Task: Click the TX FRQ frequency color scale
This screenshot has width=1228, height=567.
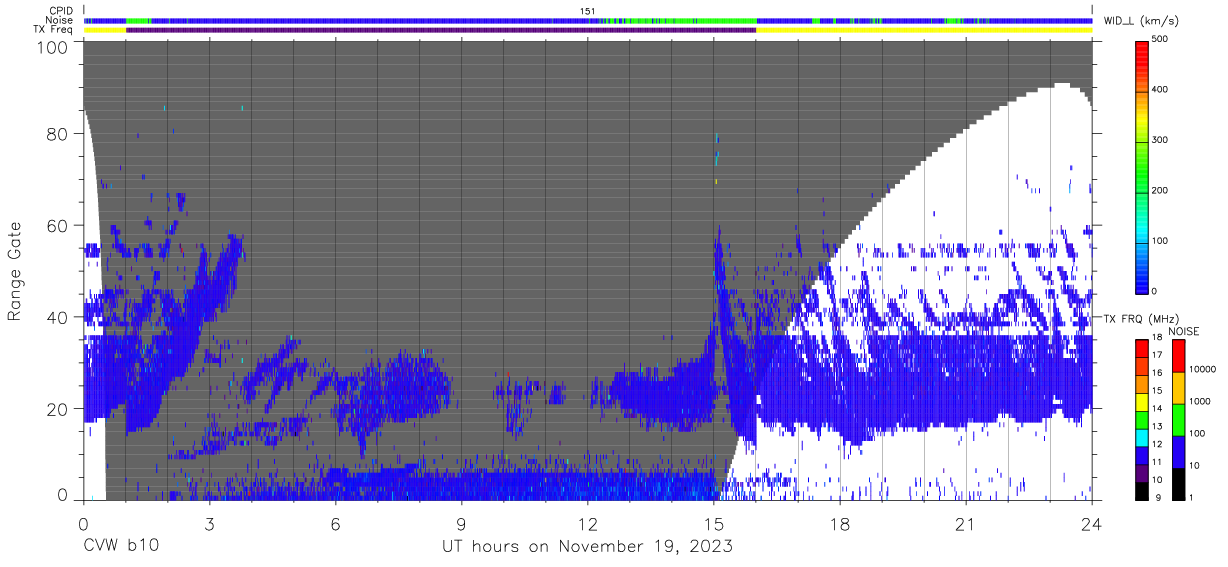Action: coord(1141,419)
